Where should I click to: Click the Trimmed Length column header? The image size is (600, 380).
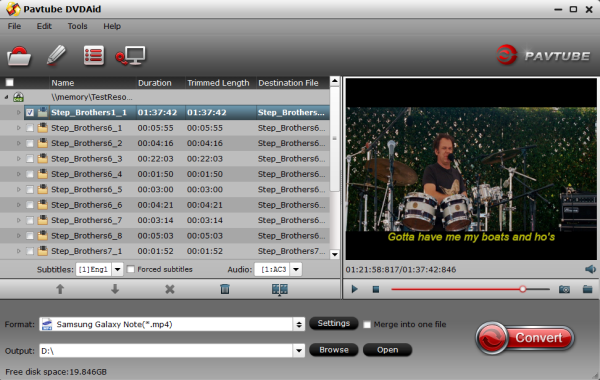tap(220, 83)
